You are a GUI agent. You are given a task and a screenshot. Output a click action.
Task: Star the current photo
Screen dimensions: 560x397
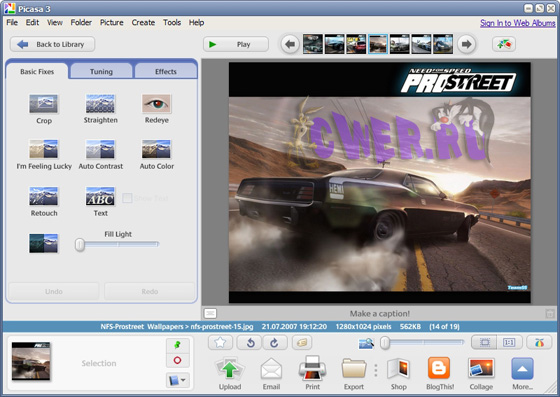coord(220,343)
